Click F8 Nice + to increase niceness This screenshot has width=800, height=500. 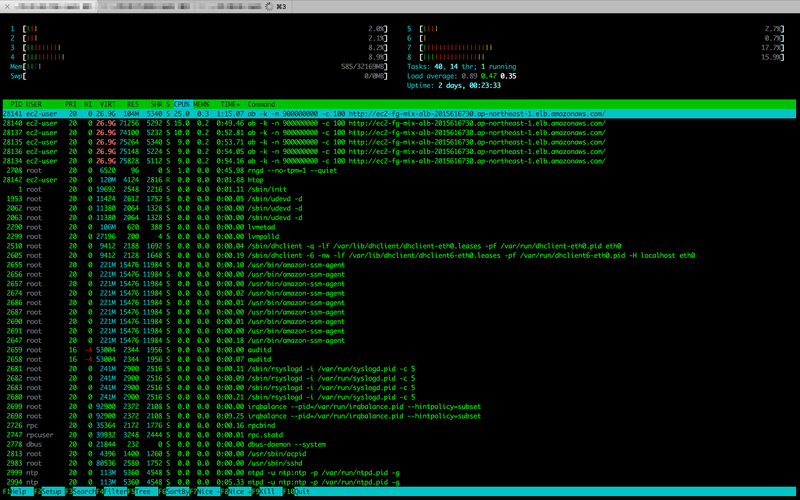237,492
